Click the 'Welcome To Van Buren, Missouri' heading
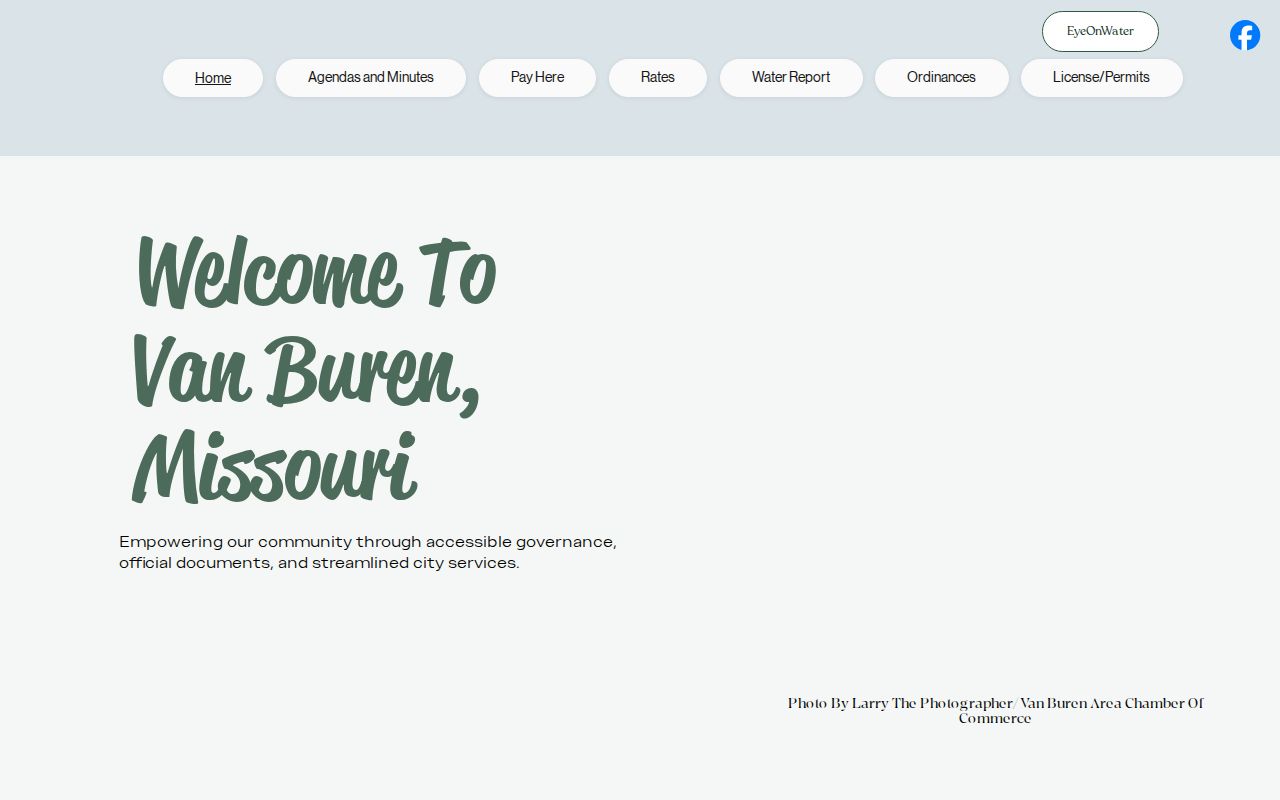The image size is (1280, 800). point(314,368)
